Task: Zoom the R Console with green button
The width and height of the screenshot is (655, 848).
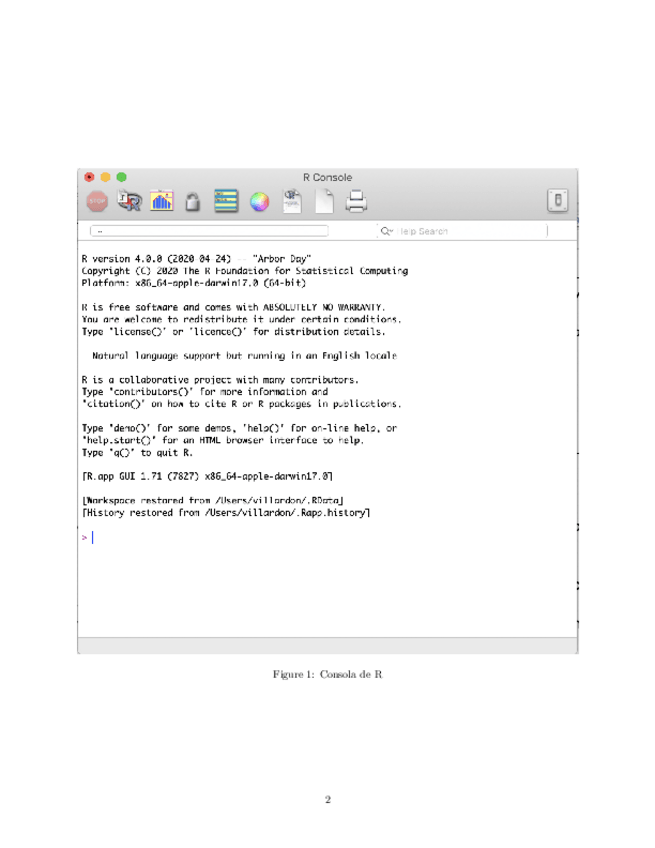Action: [x=122, y=177]
